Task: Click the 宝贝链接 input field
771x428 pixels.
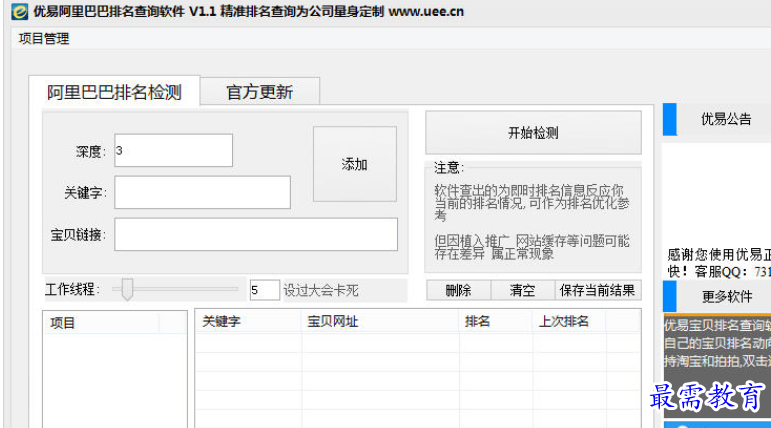Action: 256,234
